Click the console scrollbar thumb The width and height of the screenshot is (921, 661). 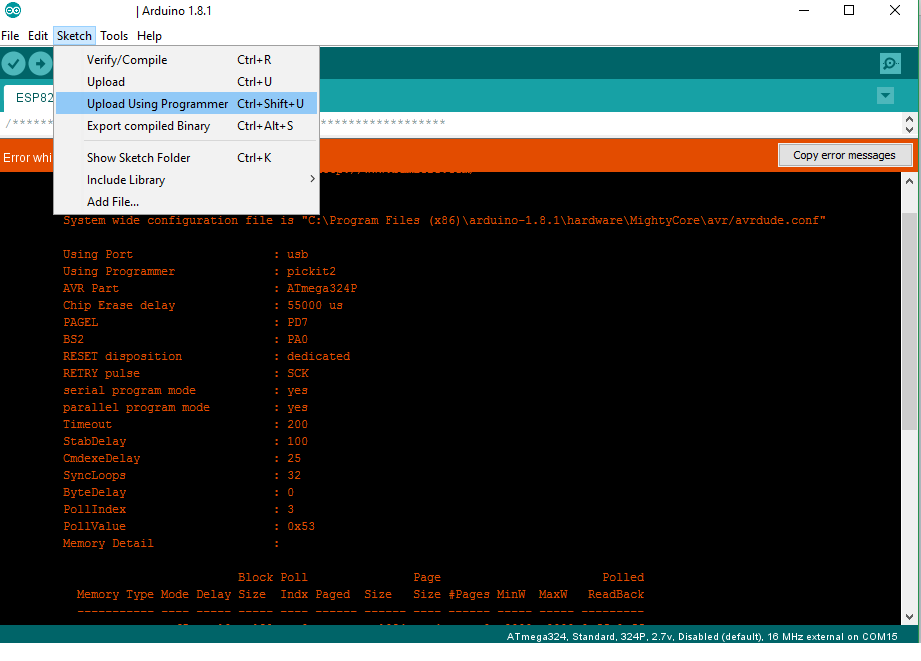(909, 321)
